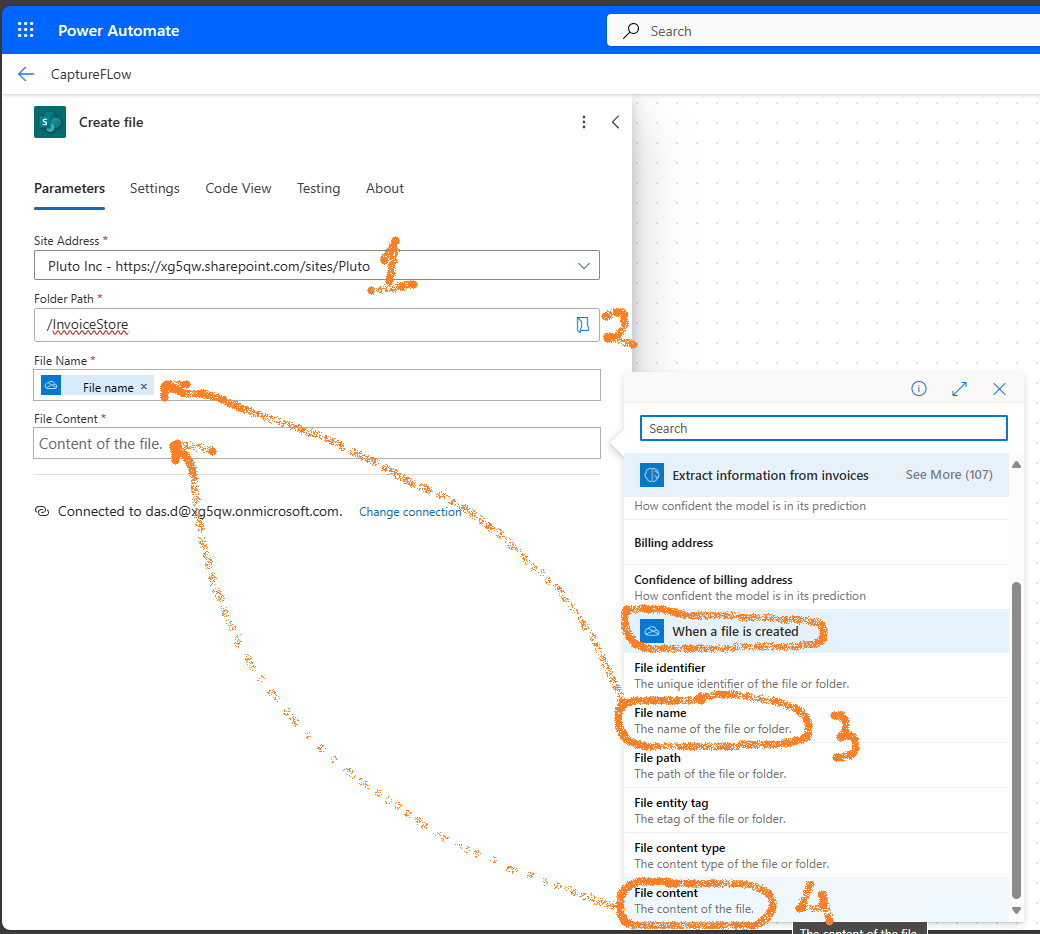Open the About tab
The width and height of the screenshot is (1040, 934).
385,188
